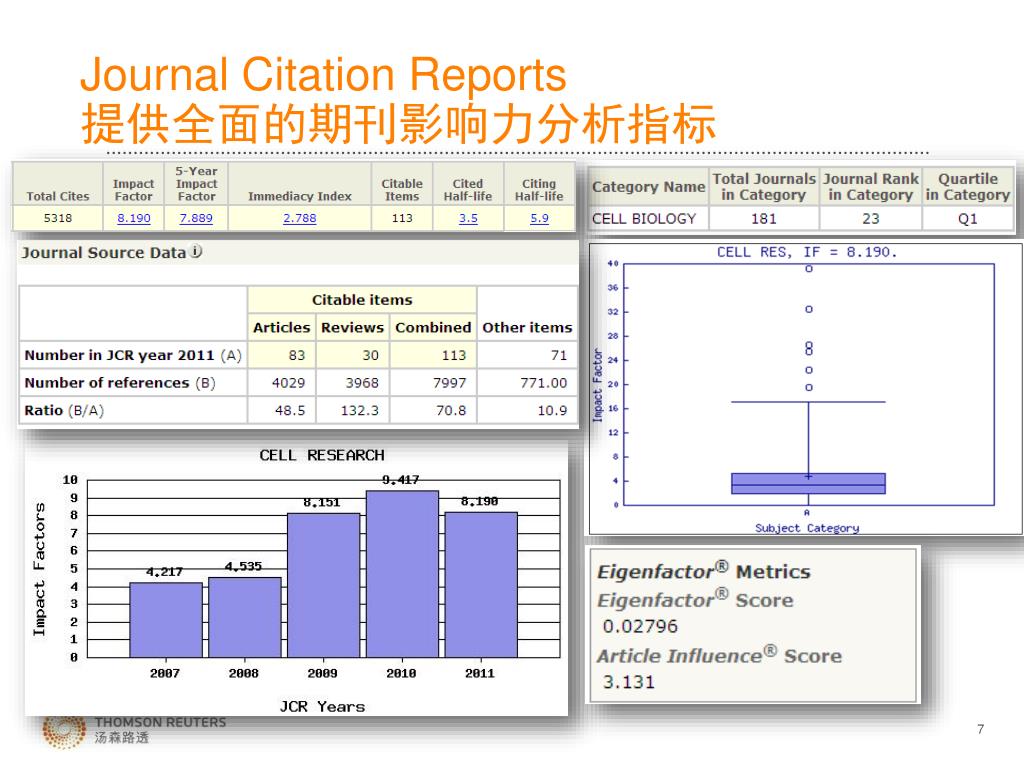This screenshot has width=1024, height=768.
Task: Click the 2011 bar labeled 8.190
Action: coord(481,584)
